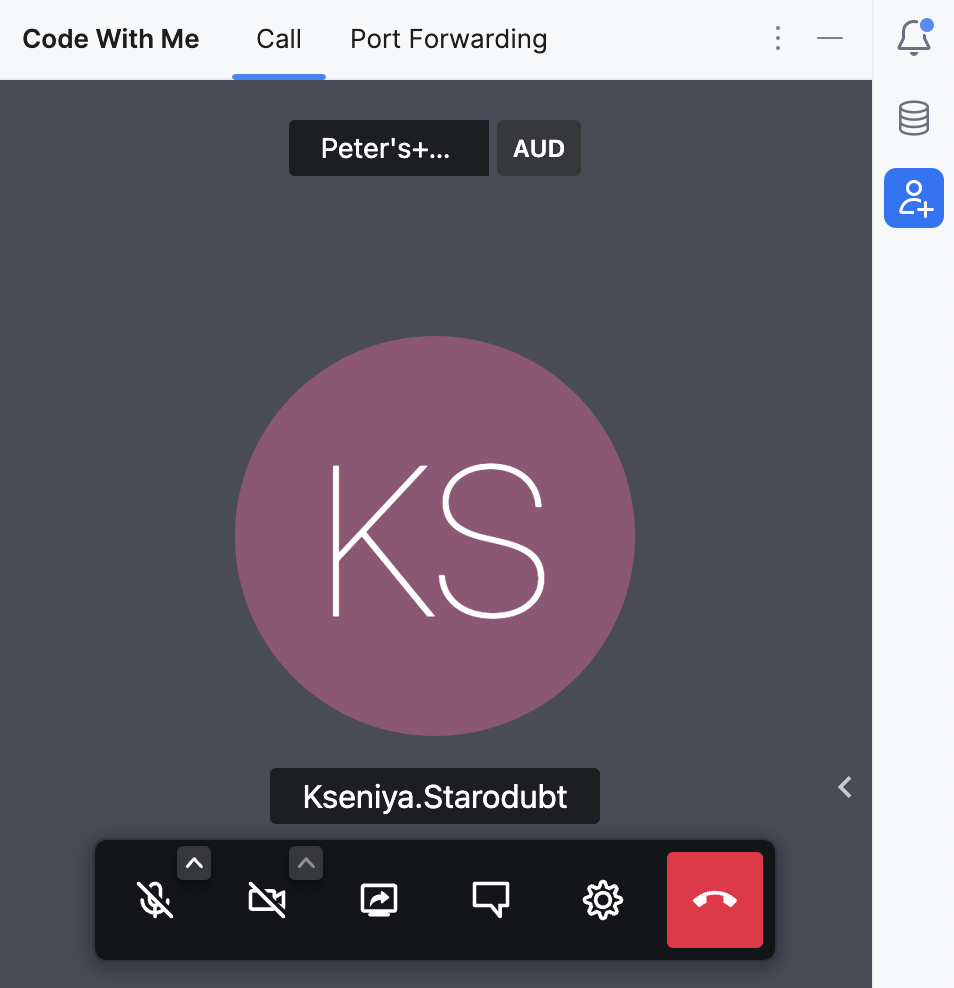This screenshot has width=954, height=988.
Task: Open the Database tool window icon
Action: [913, 118]
